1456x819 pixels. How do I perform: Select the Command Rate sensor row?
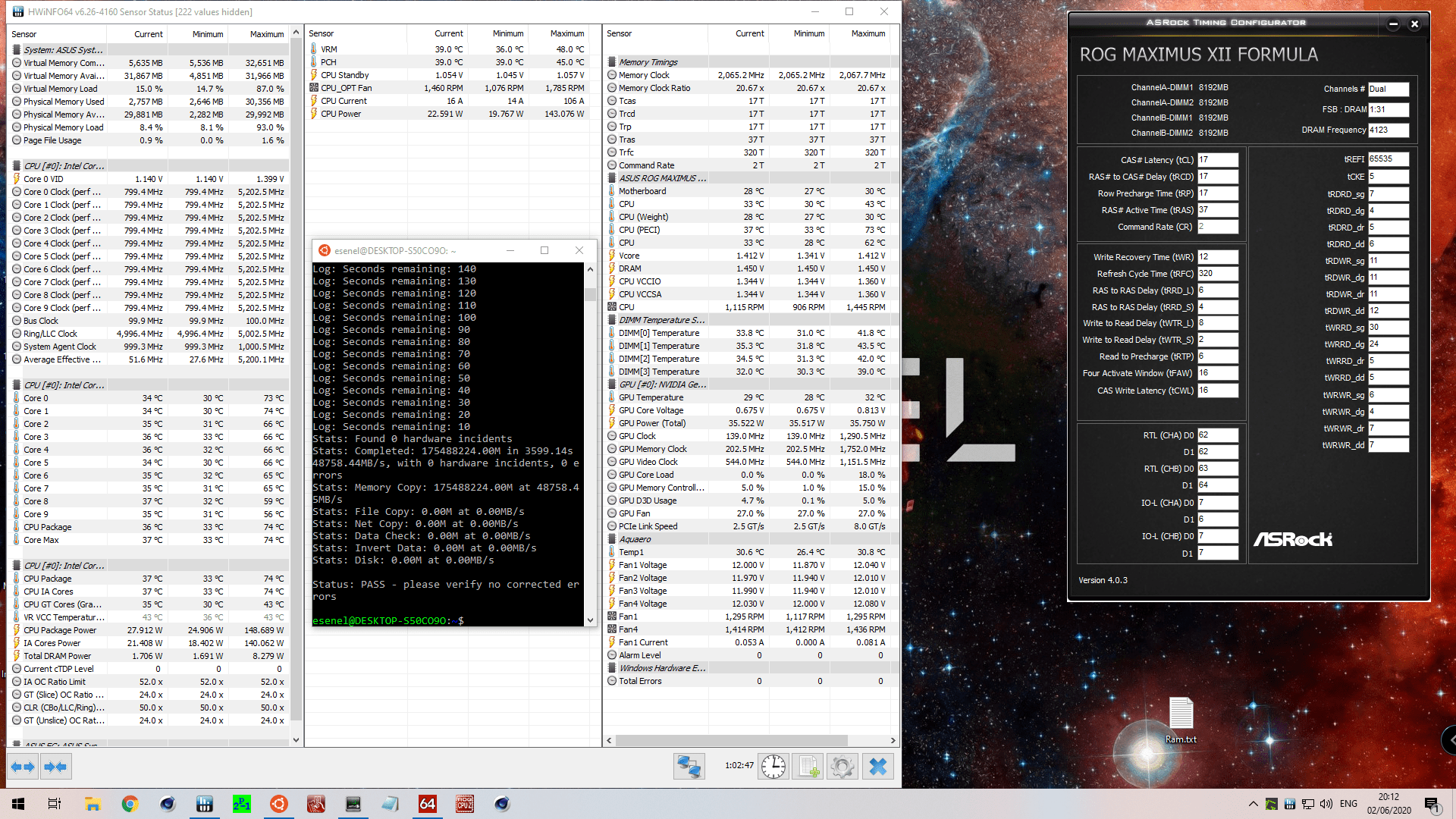point(751,165)
